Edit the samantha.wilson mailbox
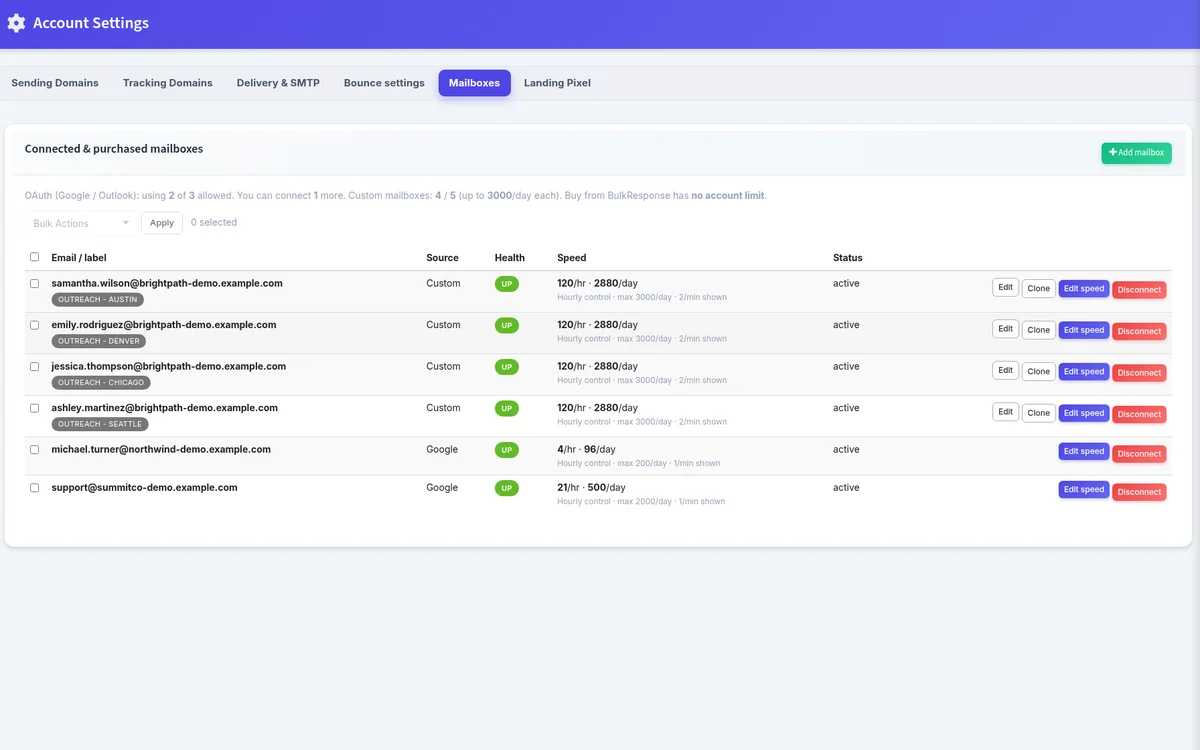Image resolution: width=1200 pixels, height=750 pixels. [x=1005, y=287]
